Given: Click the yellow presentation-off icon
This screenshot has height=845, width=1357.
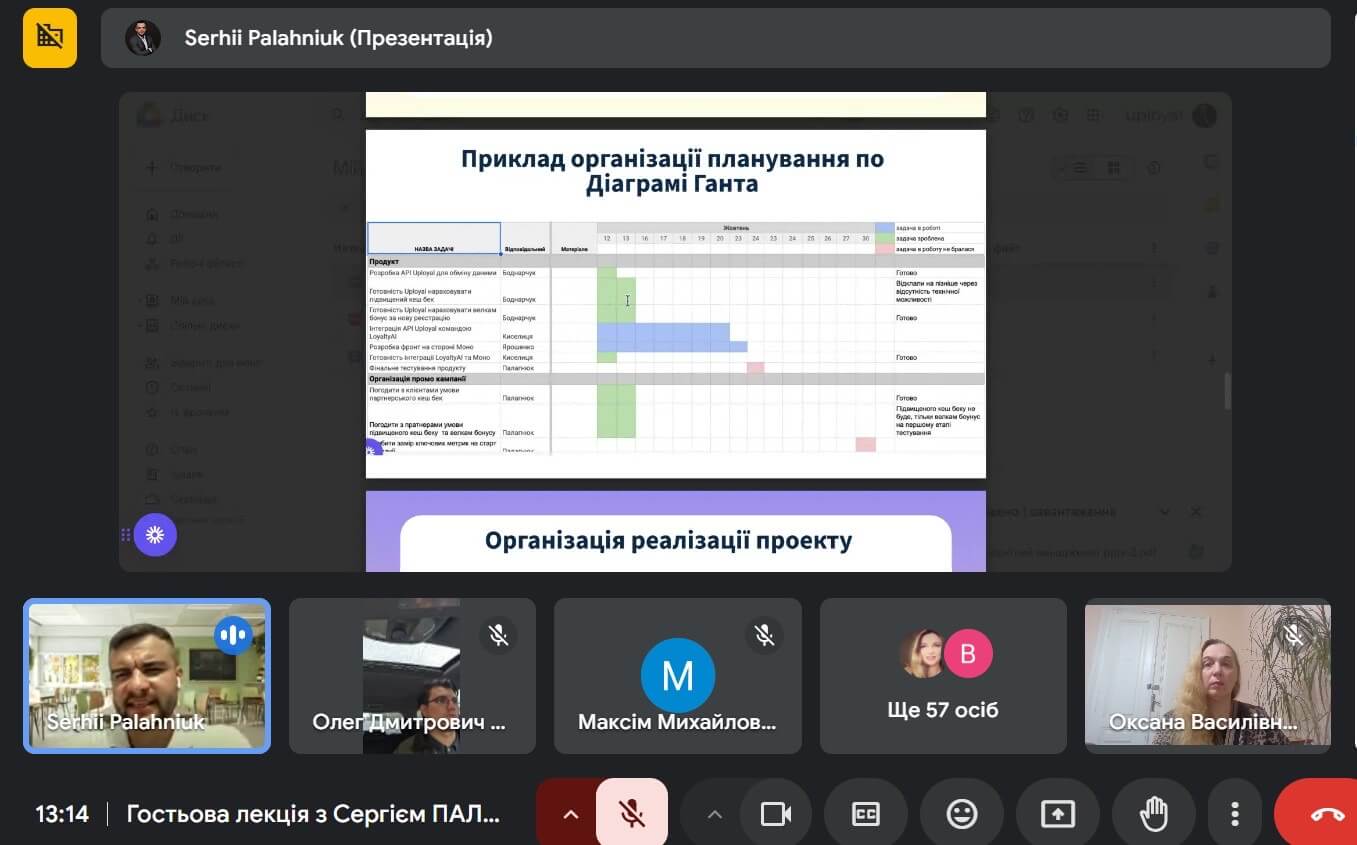Looking at the screenshot, I should (50, 38).
